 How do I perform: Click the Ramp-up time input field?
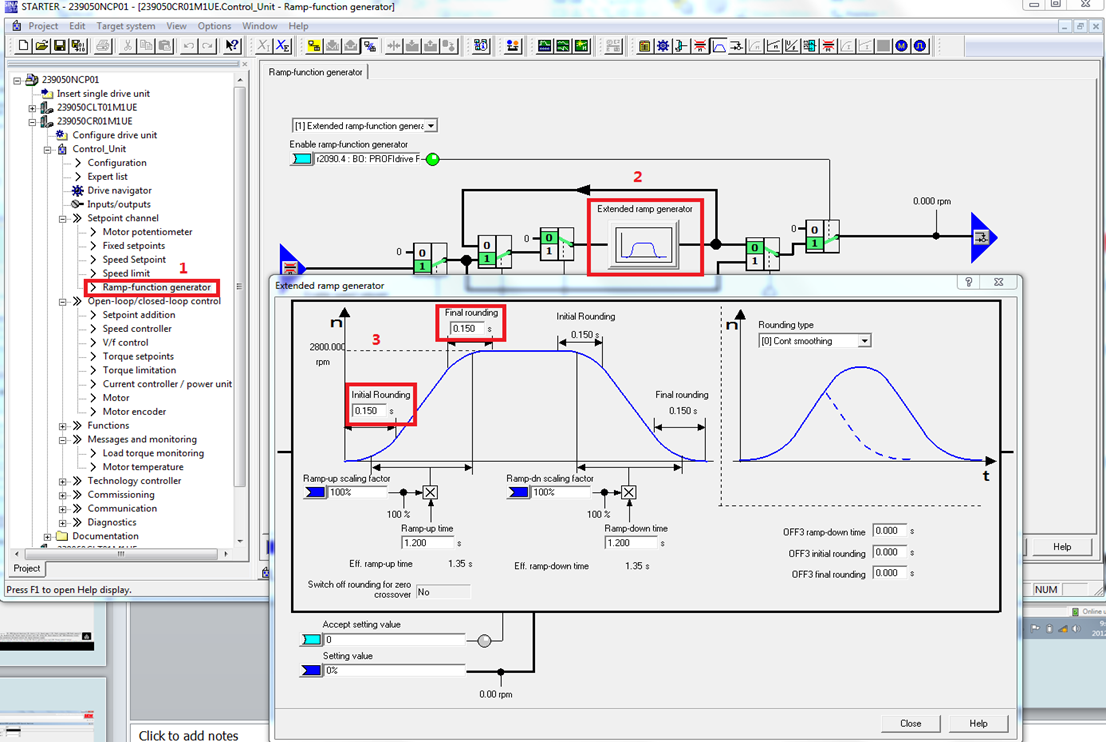[428, 543]
